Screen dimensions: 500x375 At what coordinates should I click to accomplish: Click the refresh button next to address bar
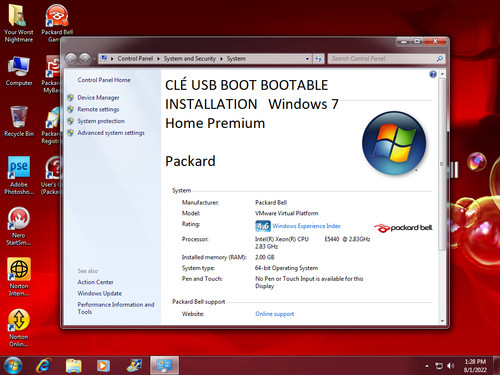[x=318, y=59]
